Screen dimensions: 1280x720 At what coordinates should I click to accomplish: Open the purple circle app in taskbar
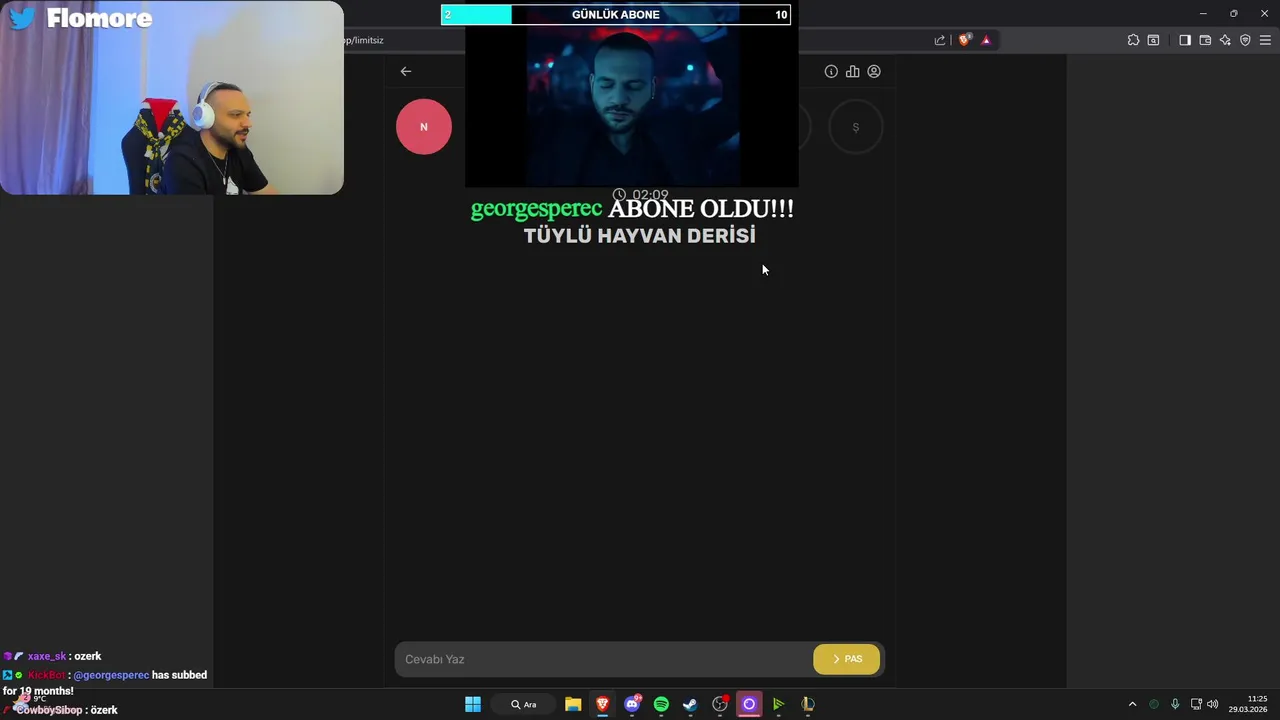(749, 704)
